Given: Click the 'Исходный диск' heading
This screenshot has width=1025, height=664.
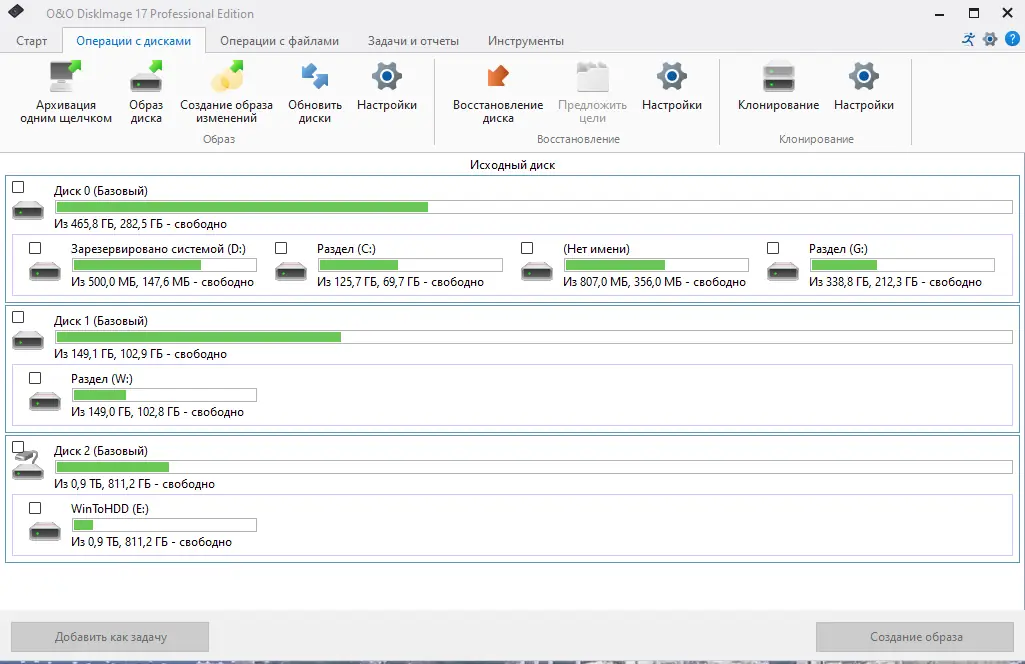Looking at the screenshot, I should click(512, 165).
